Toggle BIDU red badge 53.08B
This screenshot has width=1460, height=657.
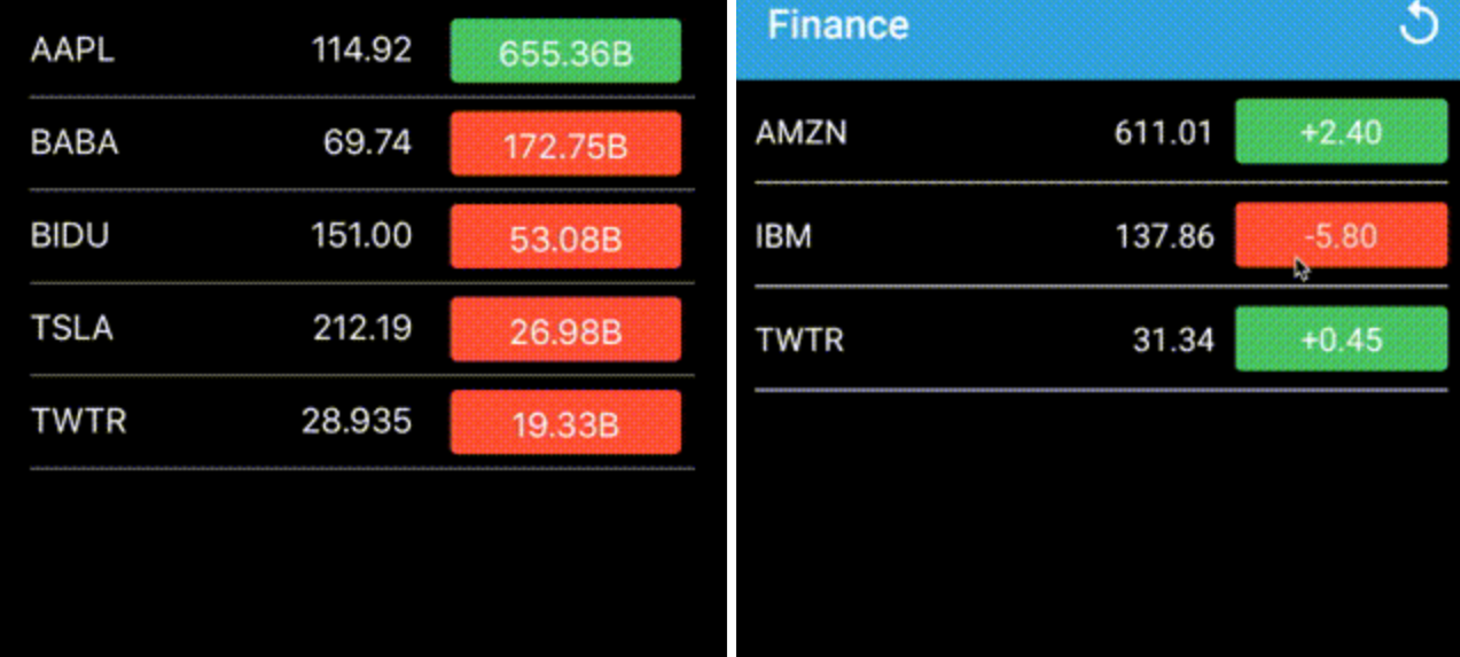pyautogui.click(x=565, y=237)
